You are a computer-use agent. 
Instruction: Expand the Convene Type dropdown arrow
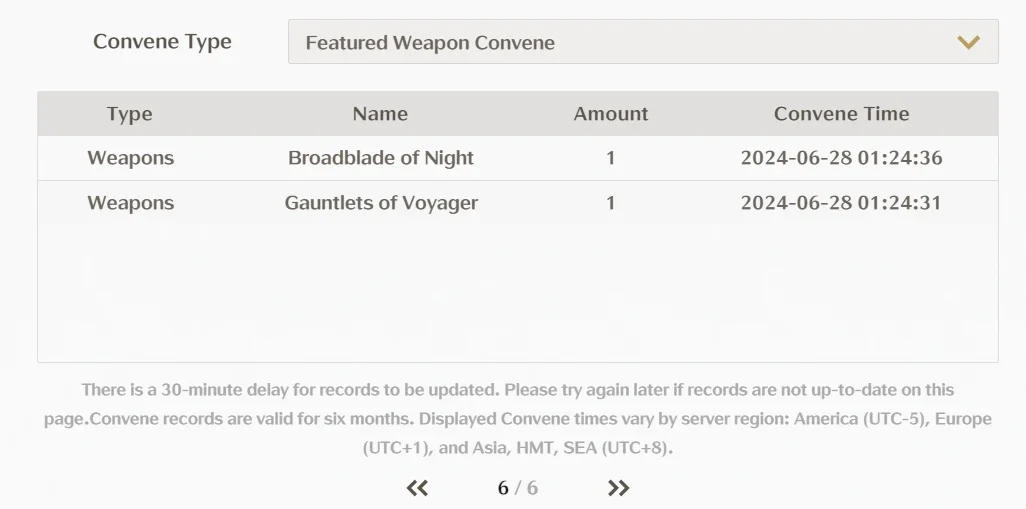click(x=968, y=43)
